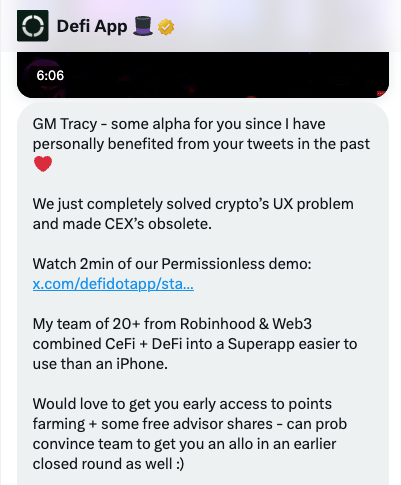The height and width of the screenshot is (485, 401).
Task: Open the Defi App conversation name
Action: (92, 26)
